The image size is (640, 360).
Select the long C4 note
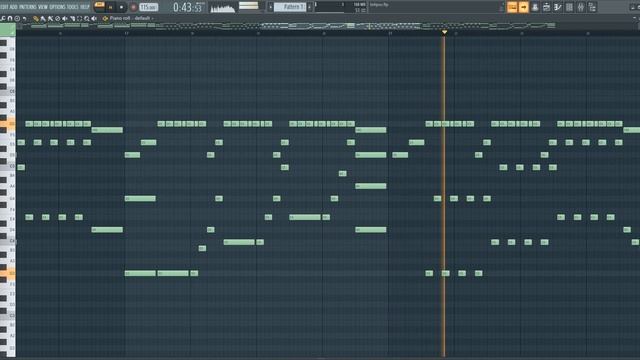pos(239,242)
